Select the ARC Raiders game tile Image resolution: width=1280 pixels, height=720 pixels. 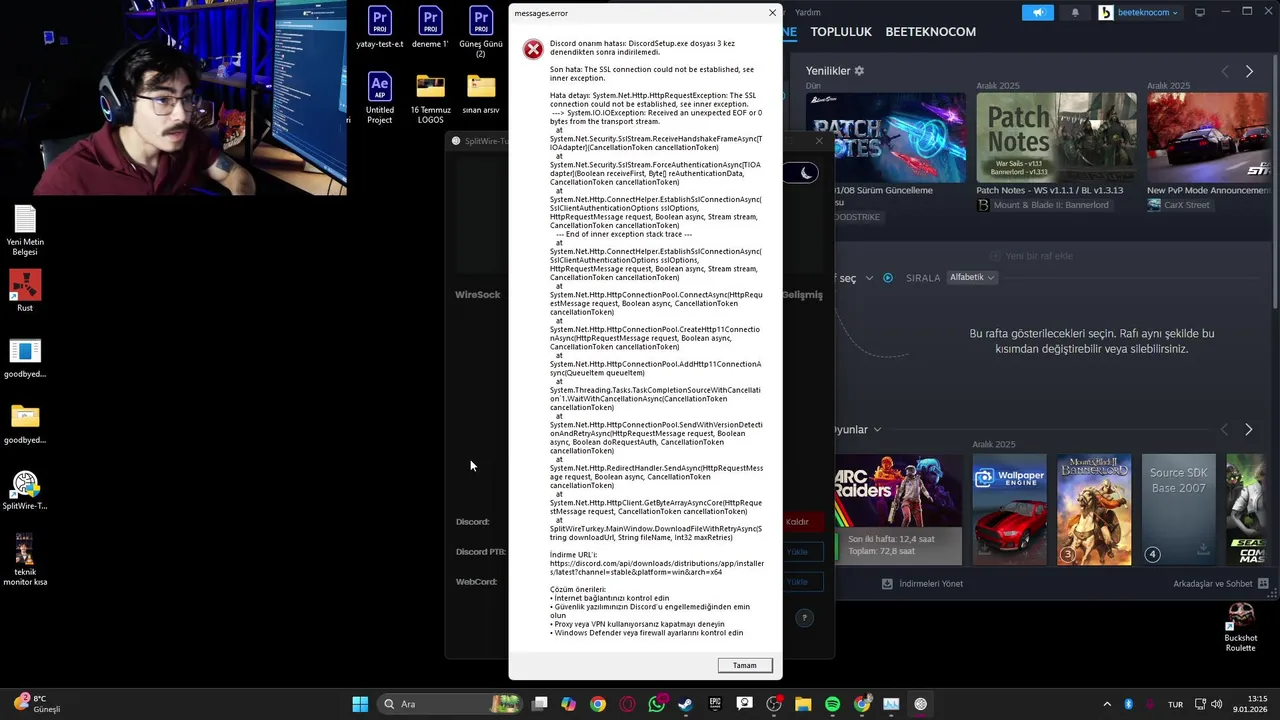(x=898, y=509)
